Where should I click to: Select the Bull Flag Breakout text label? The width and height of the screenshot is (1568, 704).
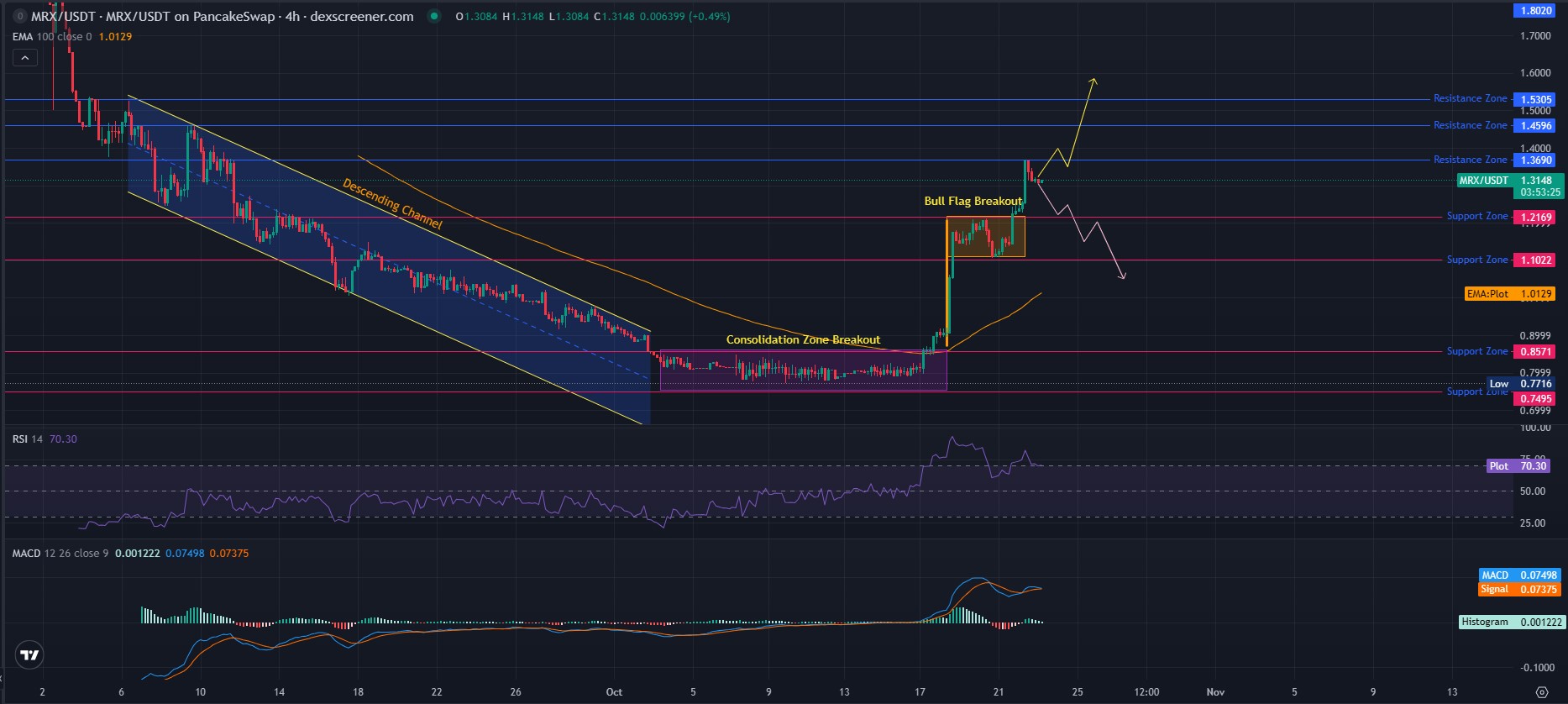[973, 202]
